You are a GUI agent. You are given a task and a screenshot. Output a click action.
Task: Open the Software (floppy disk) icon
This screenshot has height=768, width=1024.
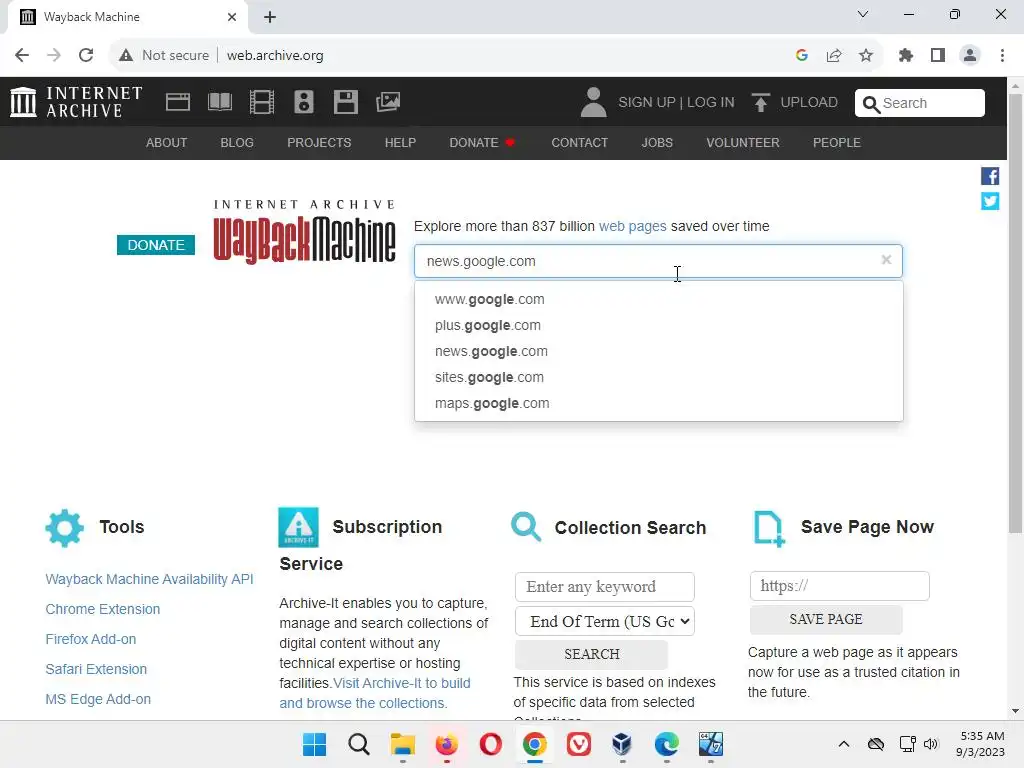[345, 102]
